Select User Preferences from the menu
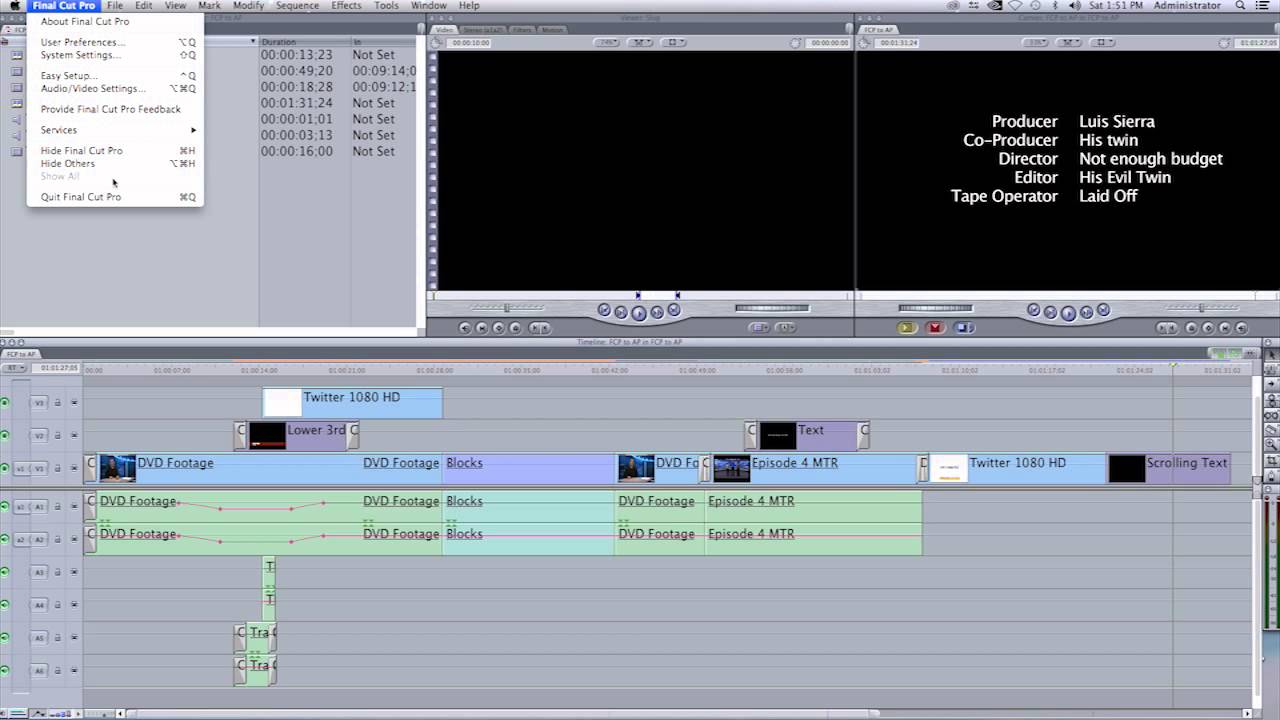The width and height of the screenshot is (1280, 720). [x=115, y=42]
